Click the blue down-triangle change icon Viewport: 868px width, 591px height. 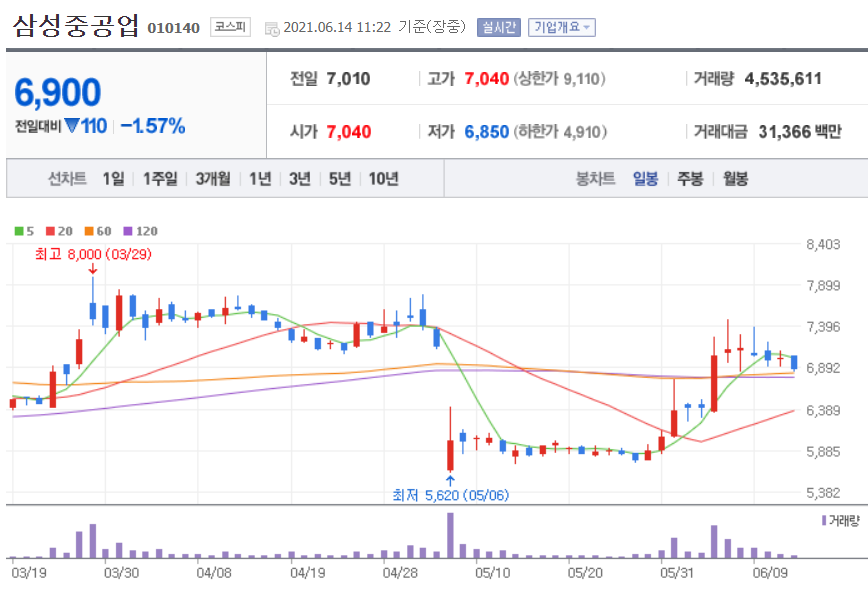(72, 126)
